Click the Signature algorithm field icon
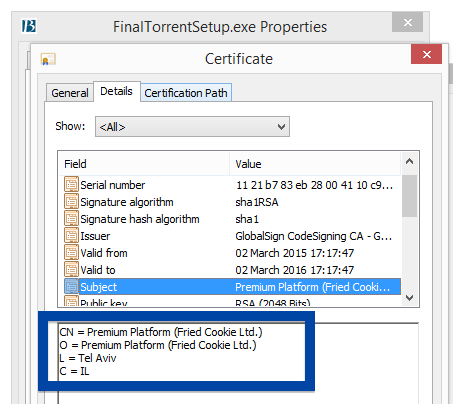This screenshot has width=453, height=404. click(71, 202)
